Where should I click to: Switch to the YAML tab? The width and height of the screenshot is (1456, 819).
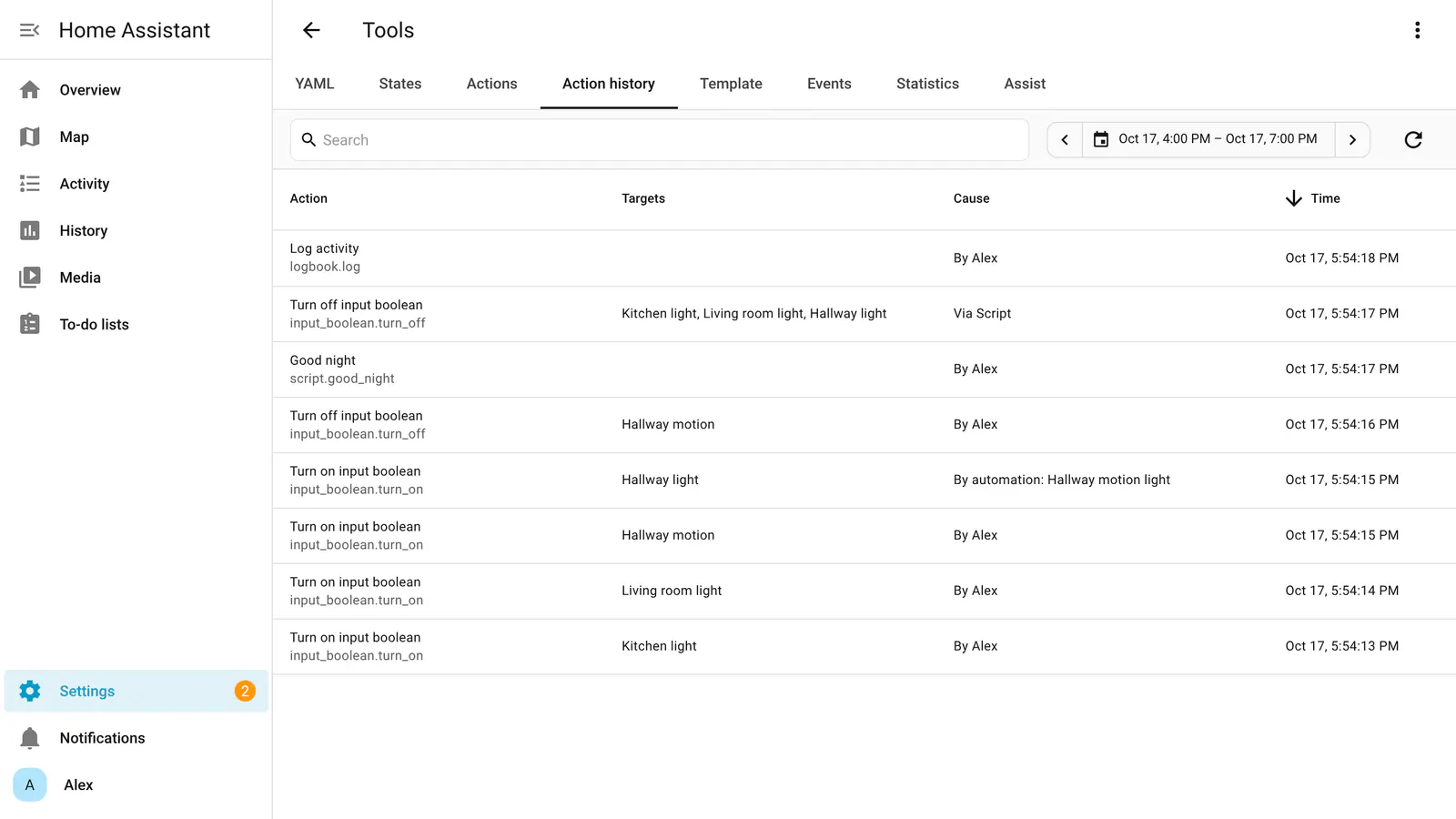tap(315, 84)
